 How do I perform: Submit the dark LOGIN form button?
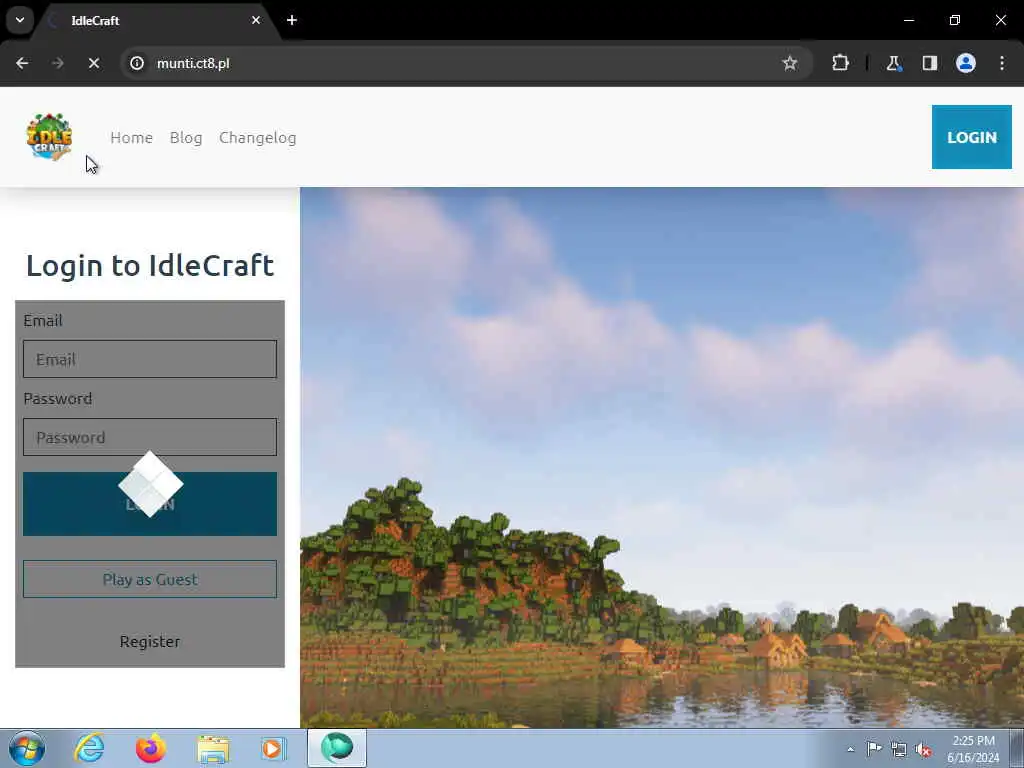click(150, 504)
